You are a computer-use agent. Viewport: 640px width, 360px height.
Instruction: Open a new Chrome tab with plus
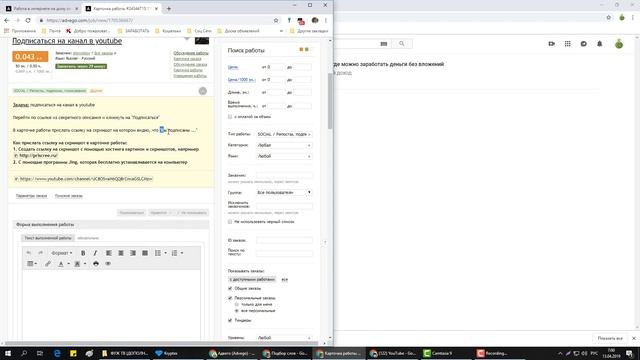tap(169, 8)
